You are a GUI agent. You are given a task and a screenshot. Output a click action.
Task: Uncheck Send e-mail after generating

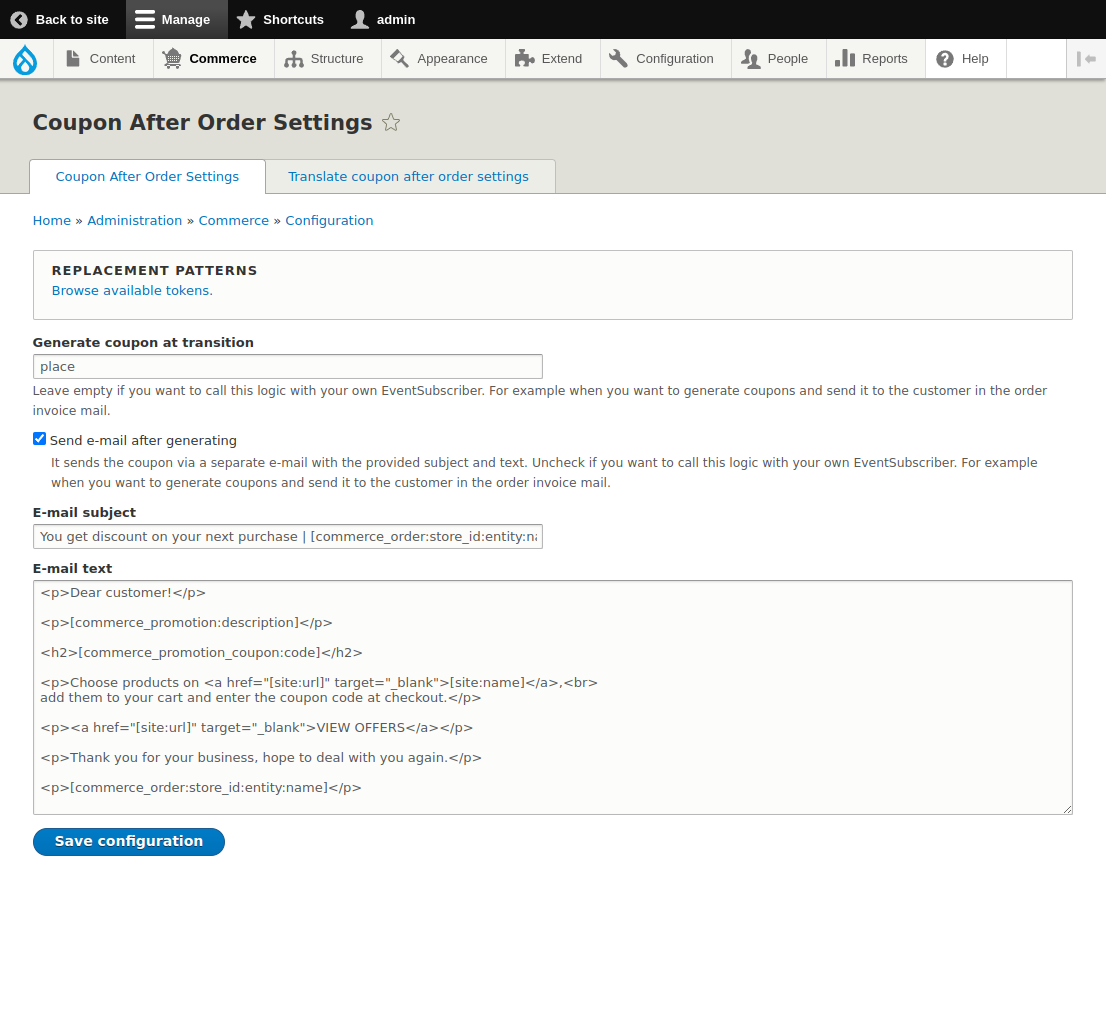(39, 438)
